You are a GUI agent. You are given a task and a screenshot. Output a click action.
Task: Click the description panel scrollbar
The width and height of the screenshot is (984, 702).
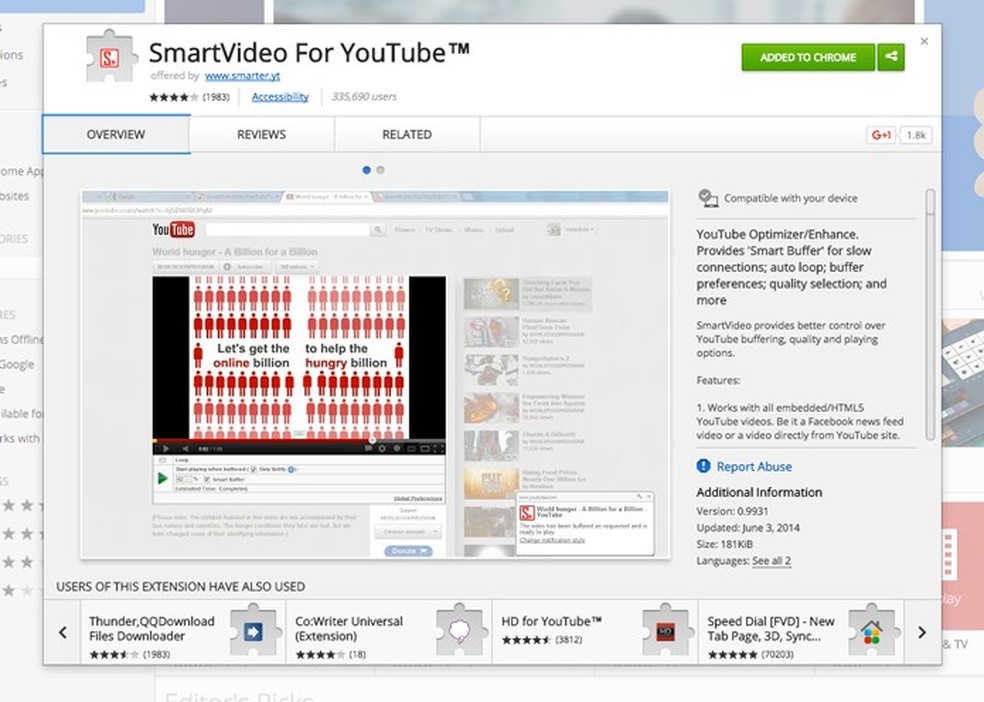(930, 315)
